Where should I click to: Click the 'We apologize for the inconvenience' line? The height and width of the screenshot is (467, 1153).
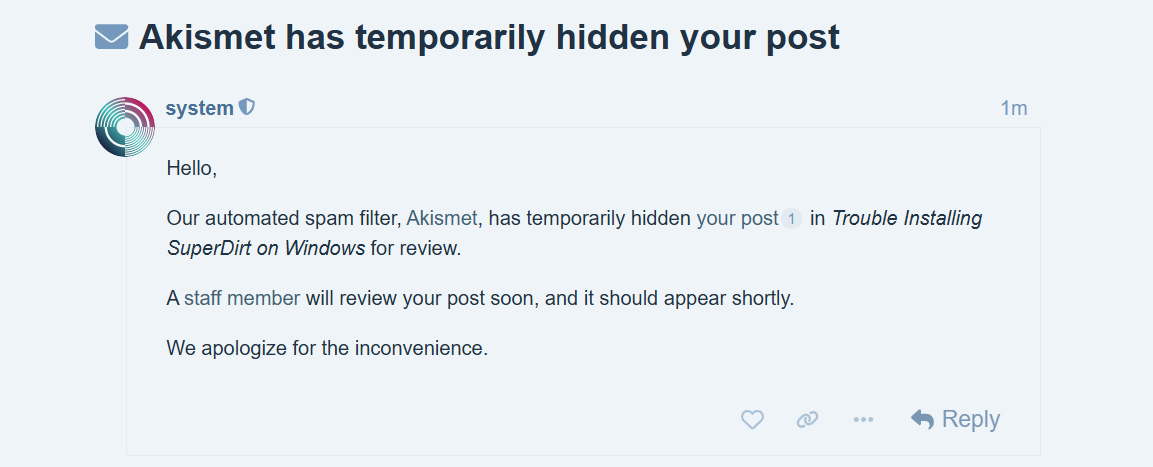[327, 349]
